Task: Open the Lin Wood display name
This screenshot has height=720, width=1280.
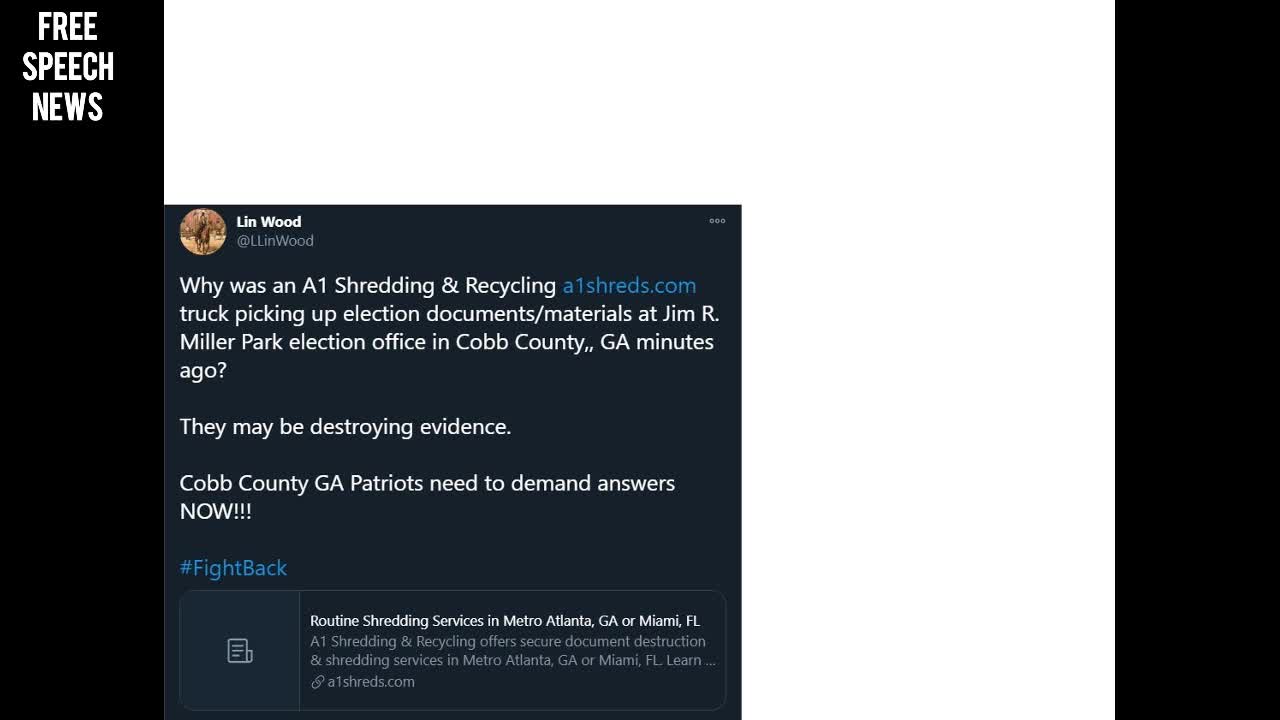Action: (268, 222)
